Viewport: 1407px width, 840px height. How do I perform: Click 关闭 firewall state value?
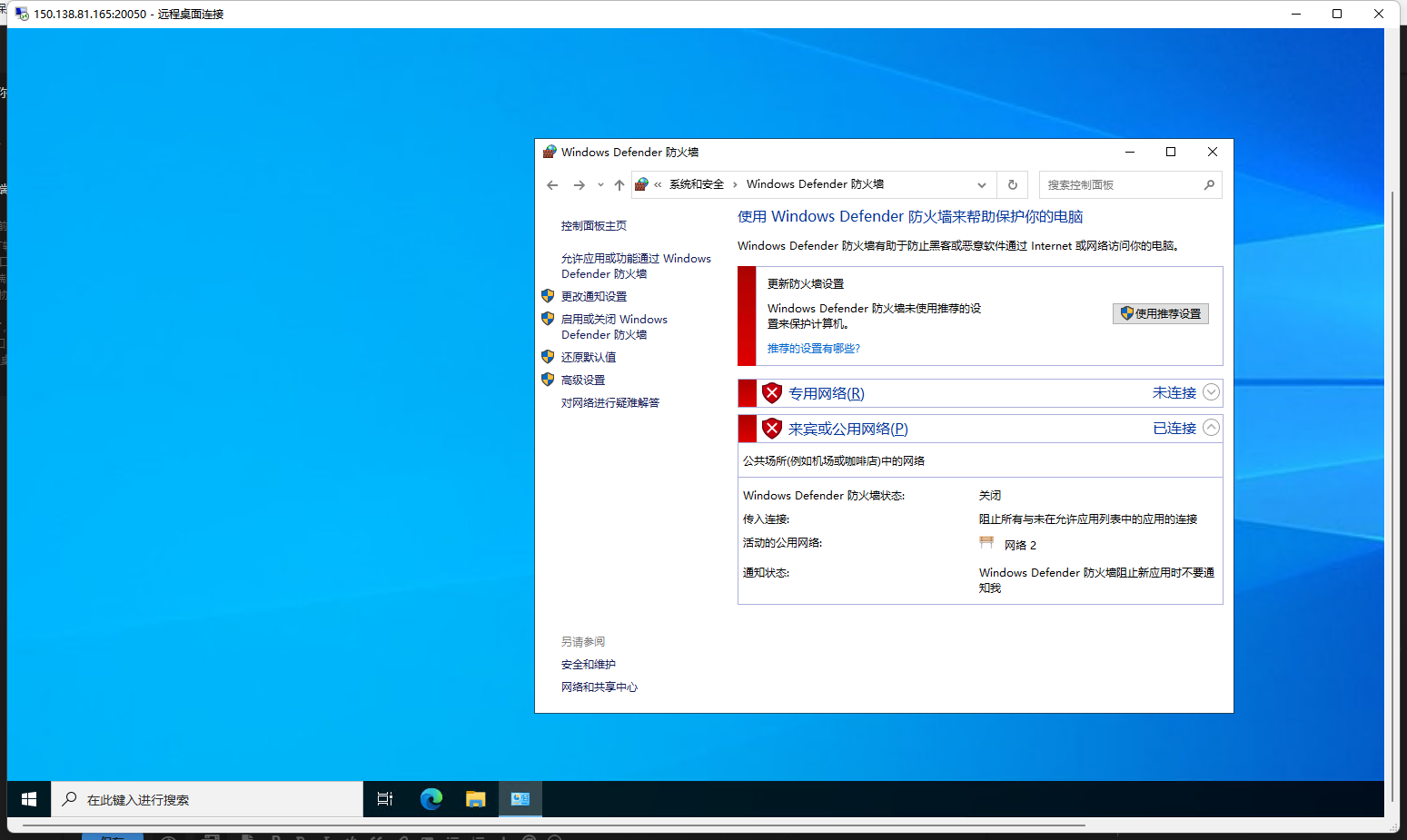click(x=990, y=496)
